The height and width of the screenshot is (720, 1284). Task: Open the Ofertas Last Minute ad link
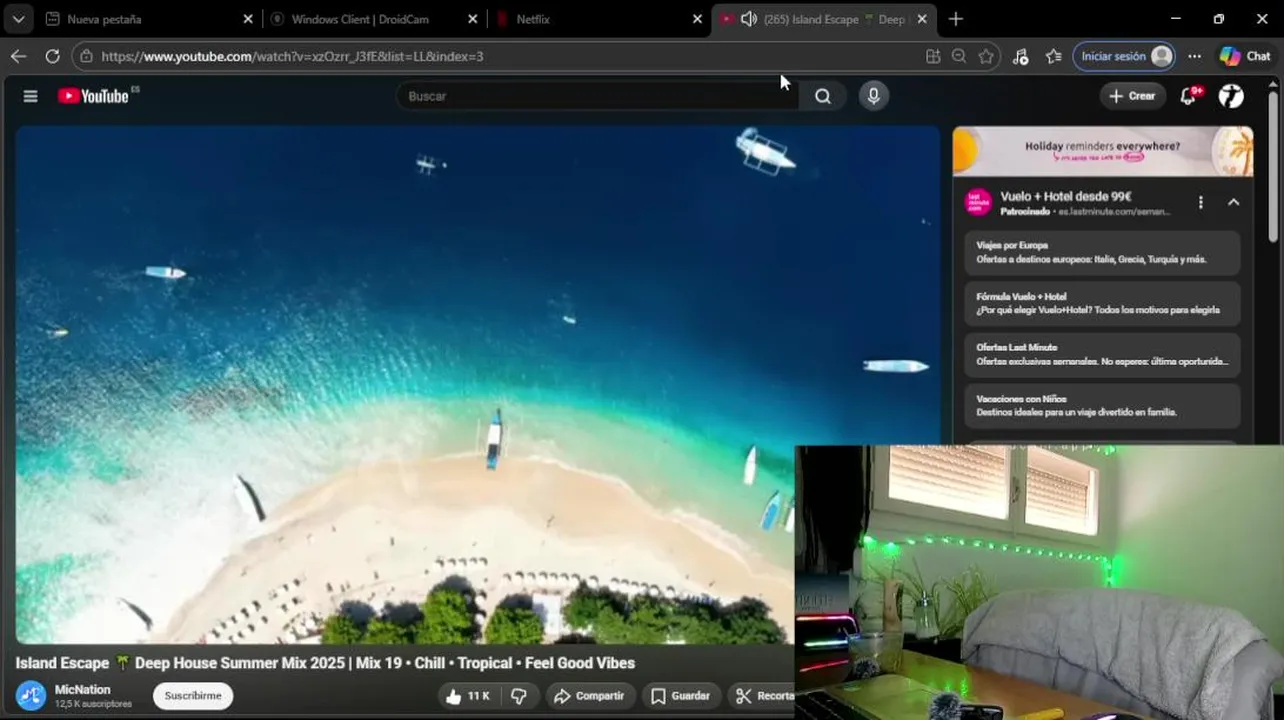[1102, 354]
